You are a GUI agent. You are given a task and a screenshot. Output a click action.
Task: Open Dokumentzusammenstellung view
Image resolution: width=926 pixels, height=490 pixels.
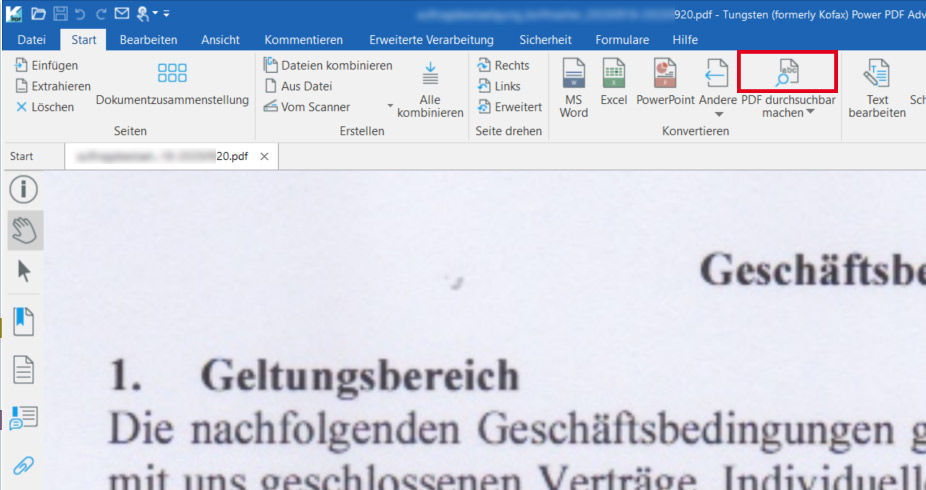tap(172, 85)
